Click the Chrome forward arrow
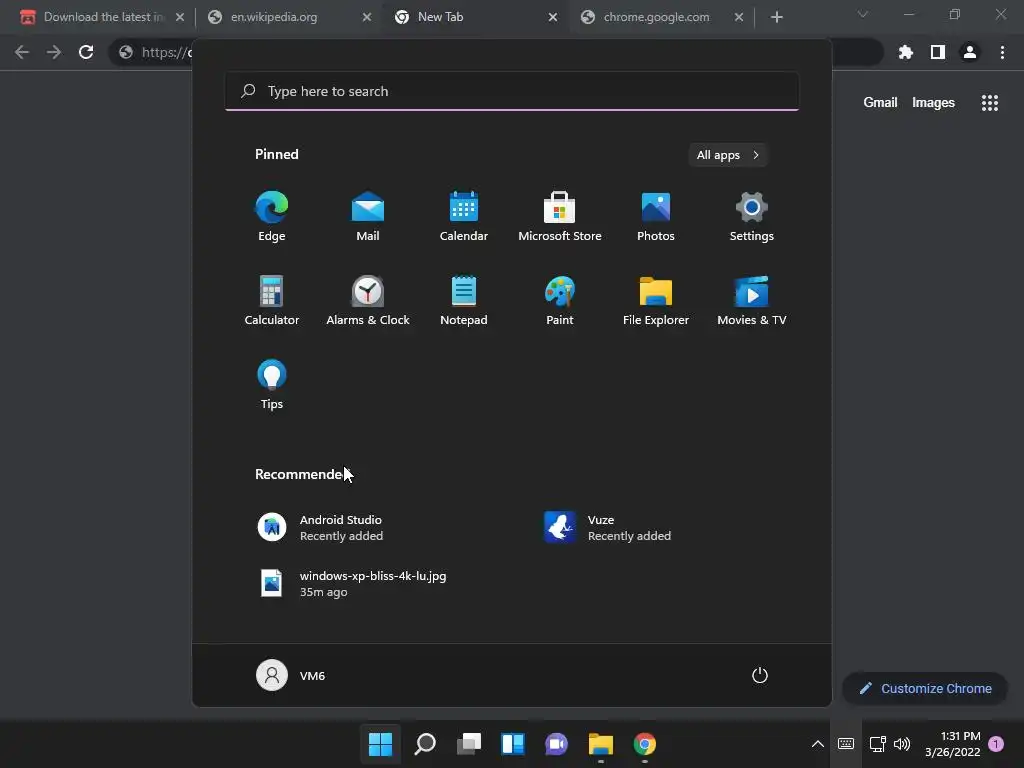The width and height of the screenshot is (1024, 768). pyautogui.click(x=54, y=52)
